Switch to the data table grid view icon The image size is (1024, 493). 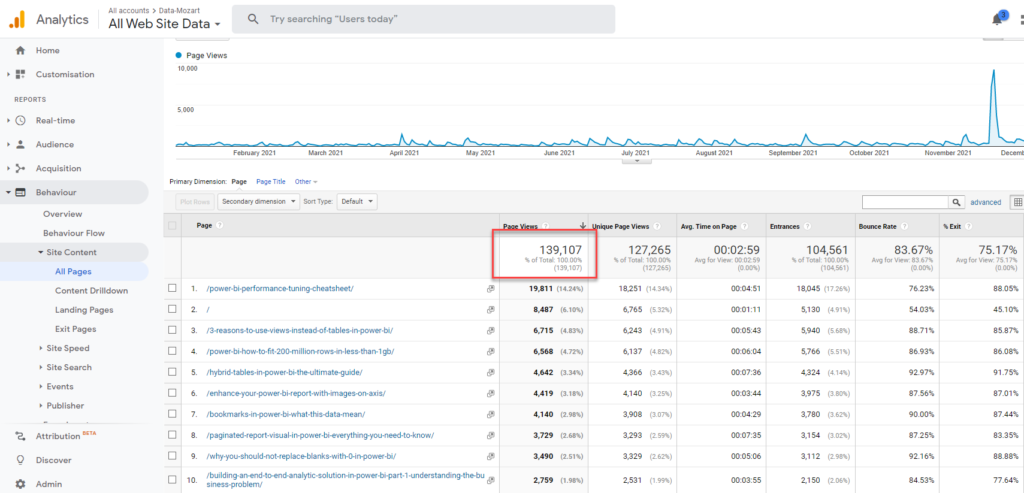(1017, 202)
